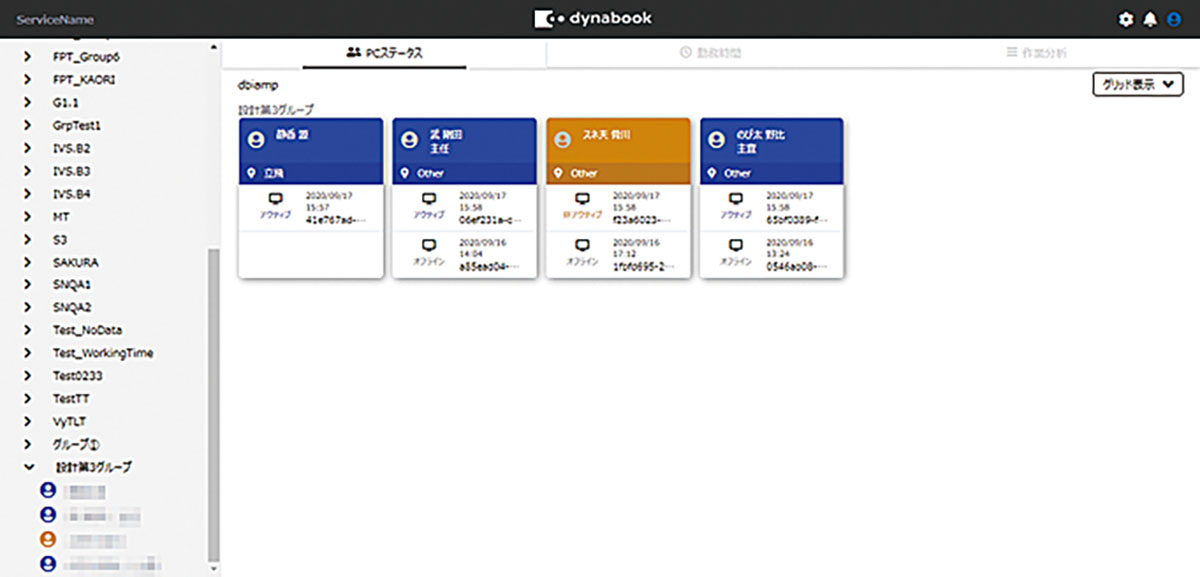
Task: Expand the SAKURA group in tree
Action: click(28, 262)
